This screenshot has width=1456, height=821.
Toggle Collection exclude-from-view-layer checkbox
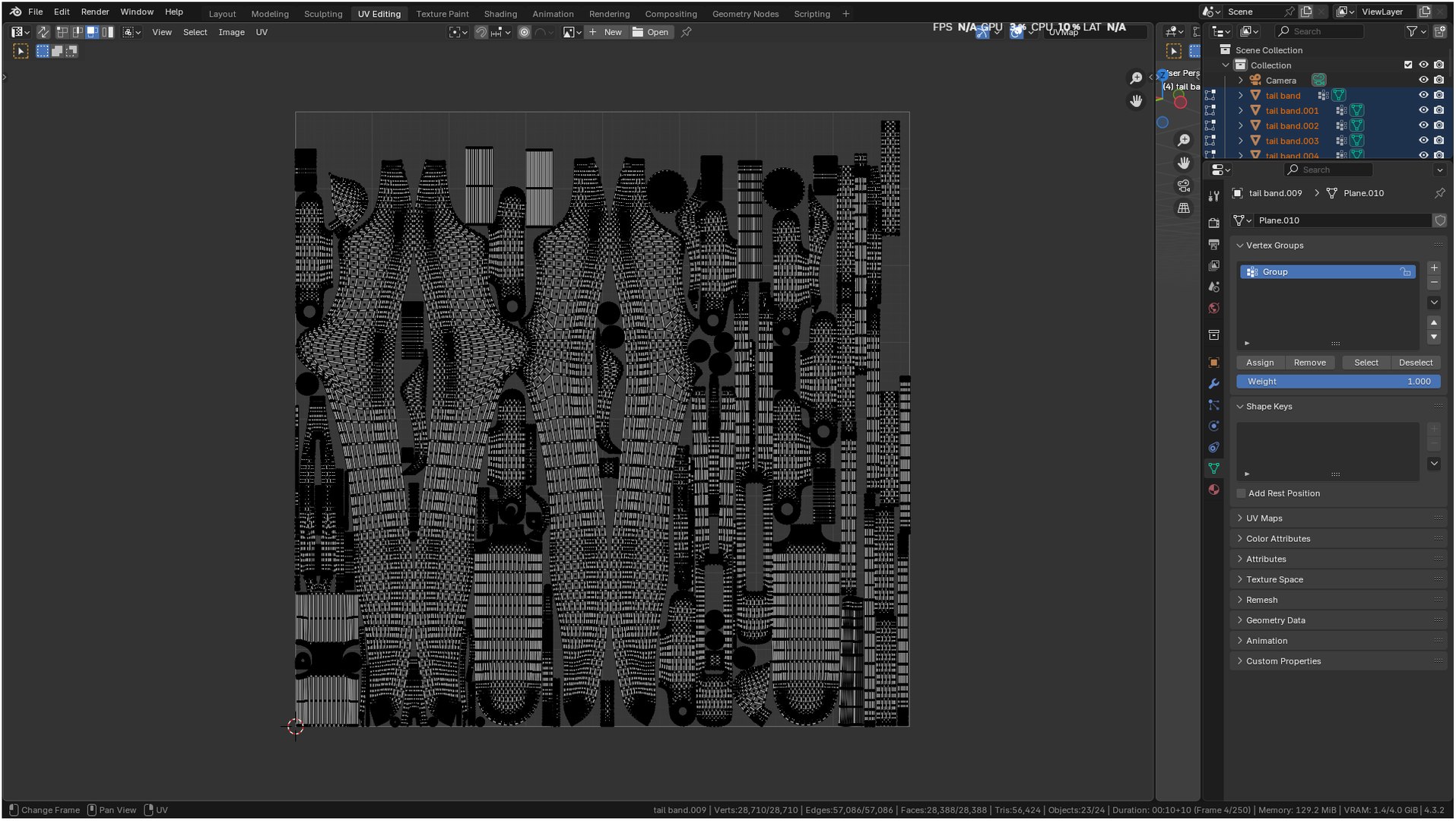pos(1408,65)
